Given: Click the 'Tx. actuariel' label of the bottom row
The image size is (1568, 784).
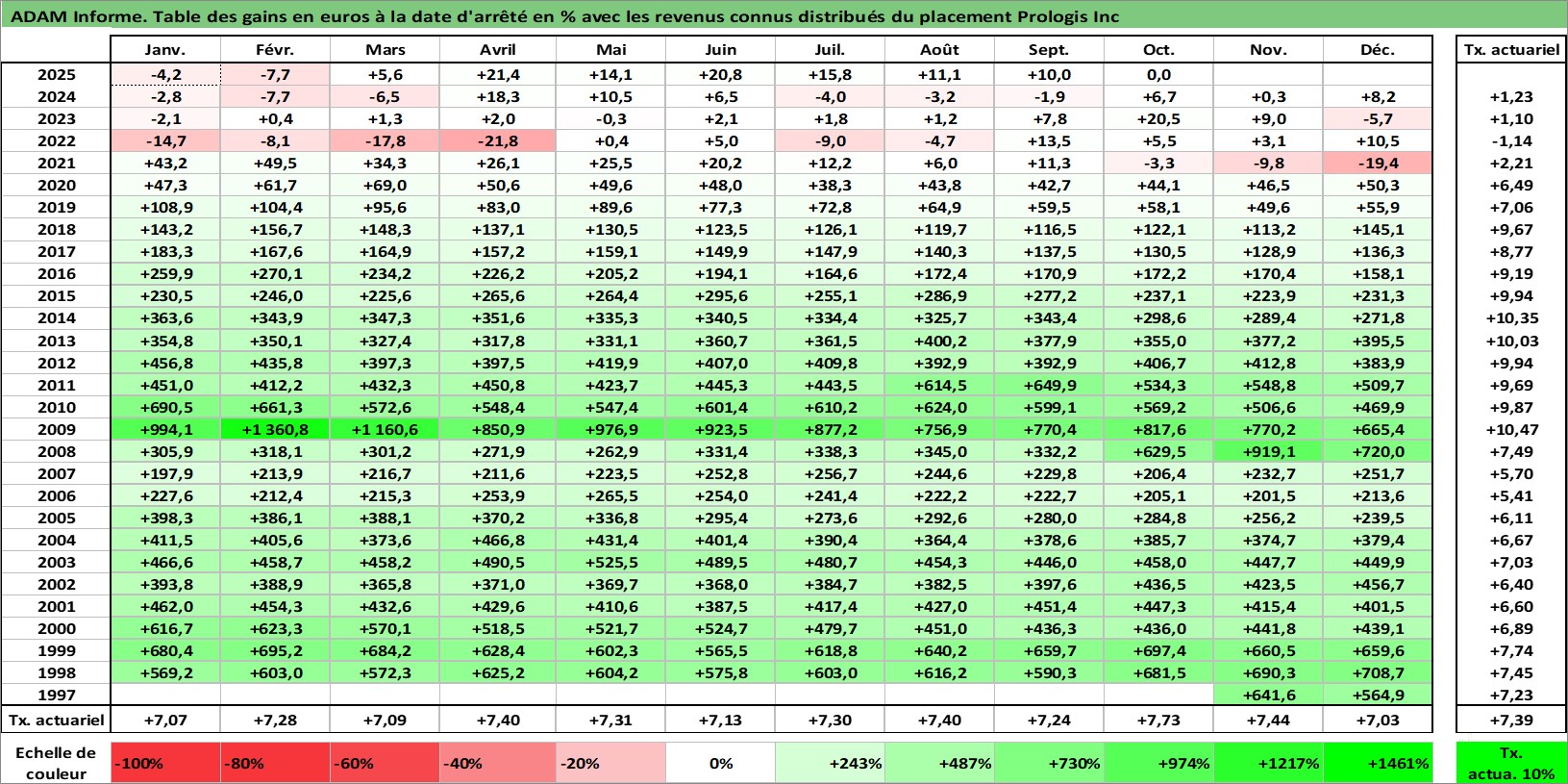Looking at the screenshot, I should 56,720.
